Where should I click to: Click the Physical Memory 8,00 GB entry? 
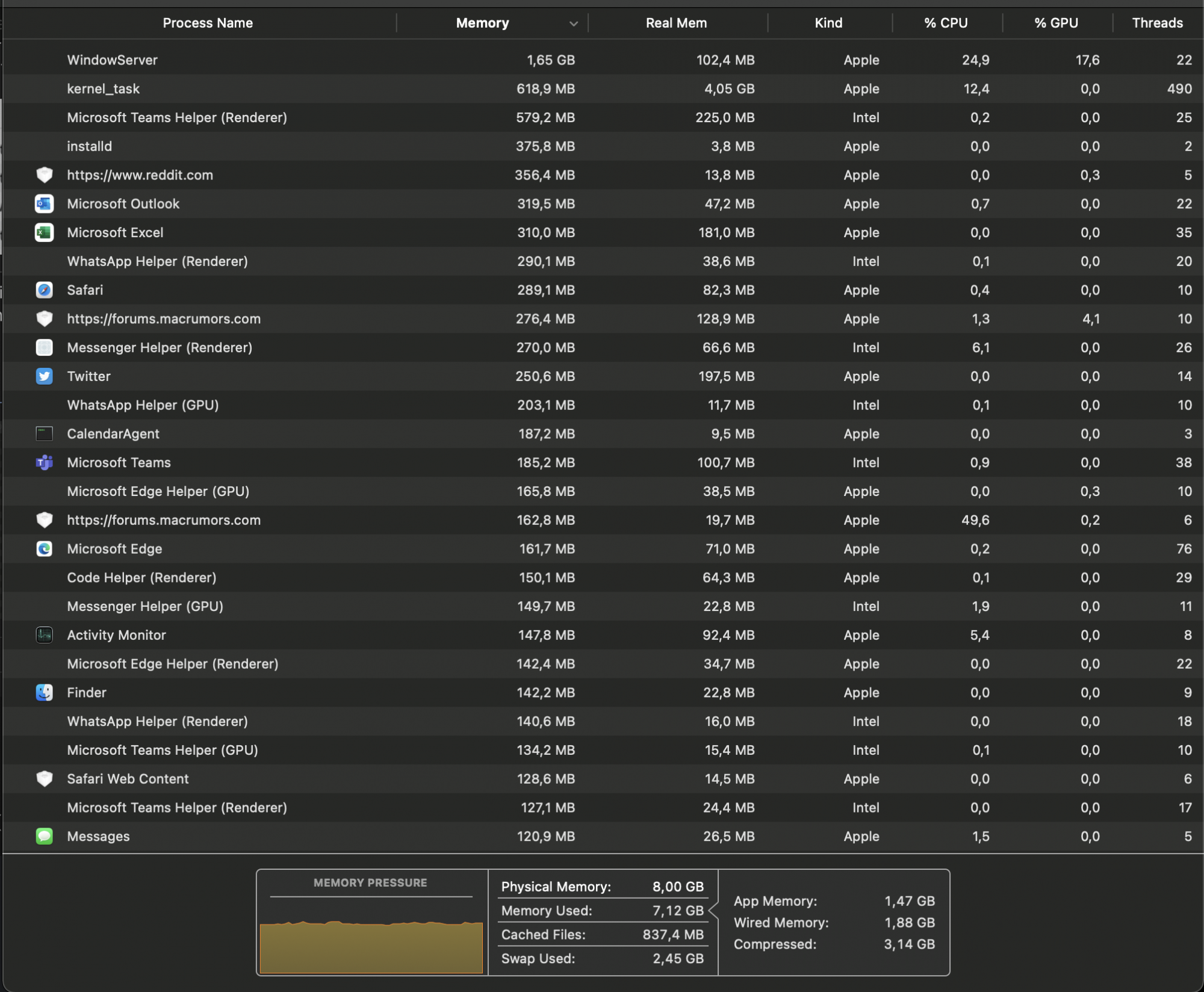pos(602,887)
